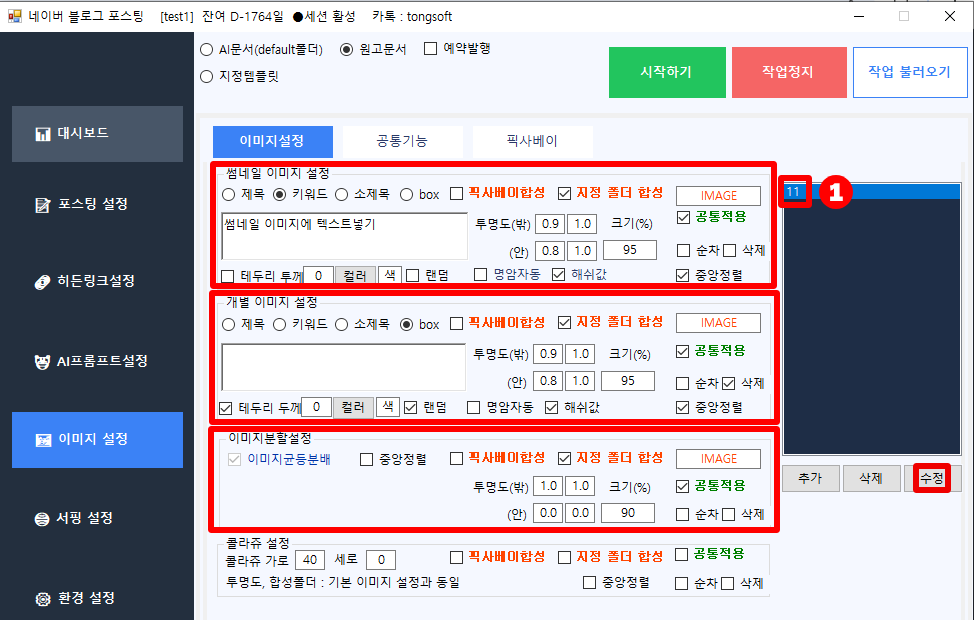Viewport: 974px width, 620px height.
Task: Click the 이미지 설정 sidebar icon
Action: click(43, 440)
